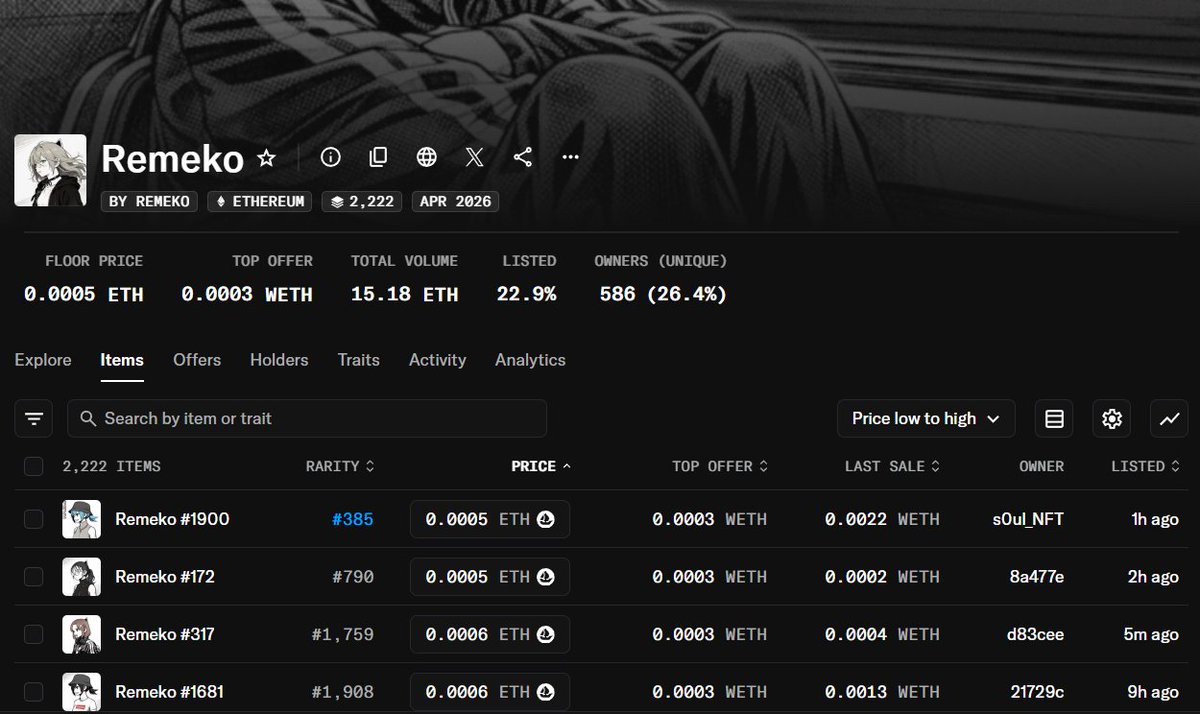Click the 15.18 ETH total volume value

click(x=404, y=294)
